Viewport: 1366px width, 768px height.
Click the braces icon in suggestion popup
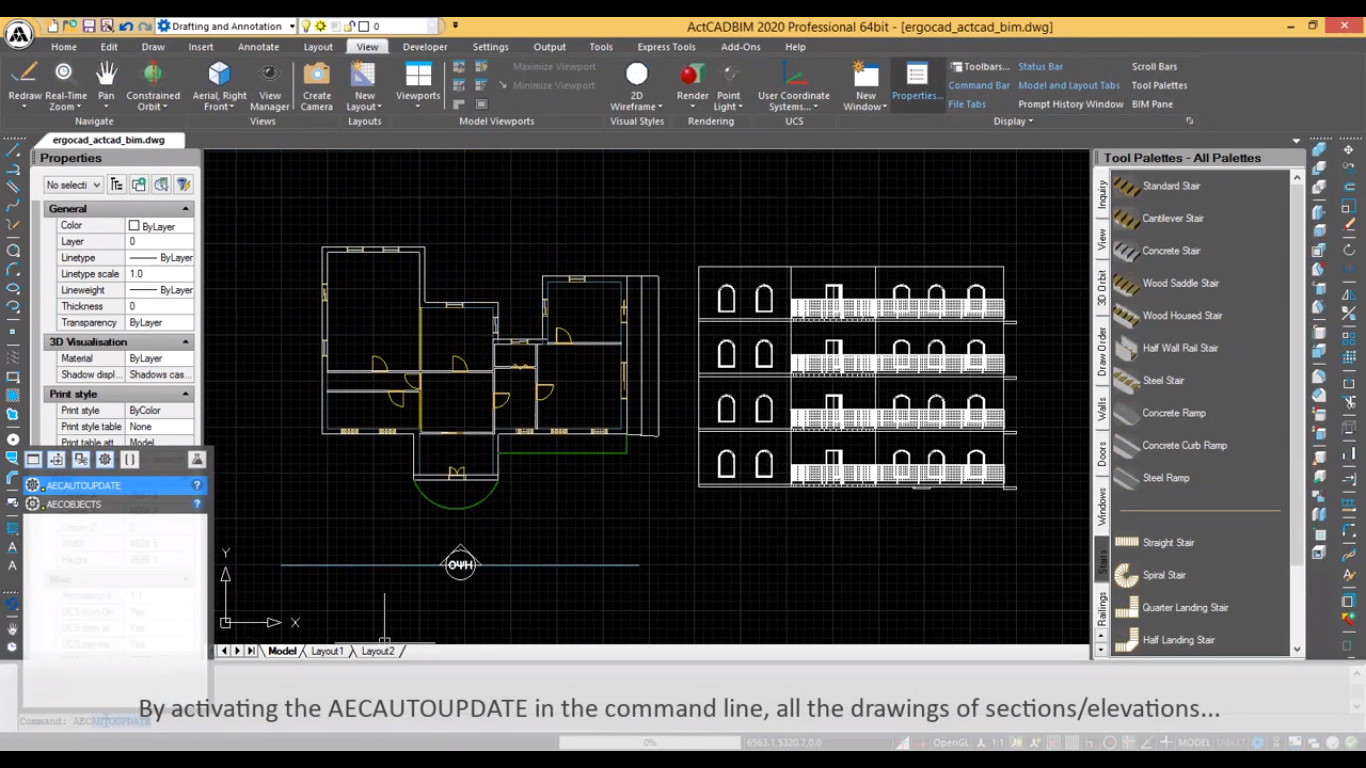(x=129, y=460)
